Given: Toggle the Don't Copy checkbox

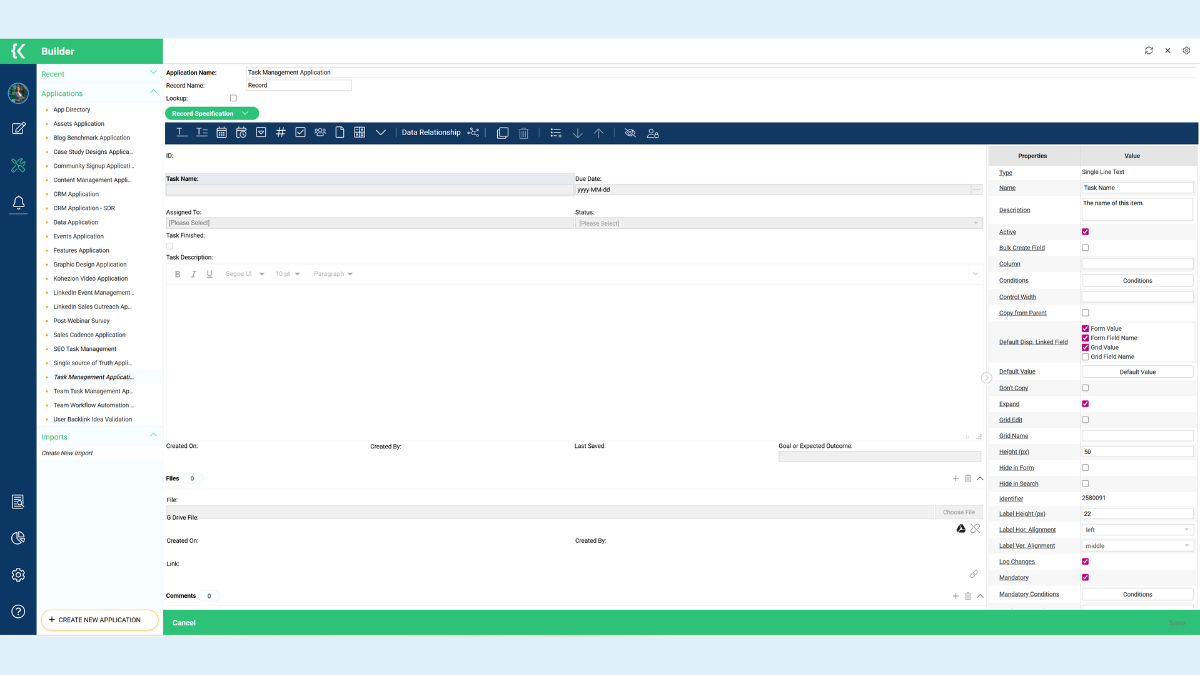Looking at the screenshot, I should coord(1086,388).
